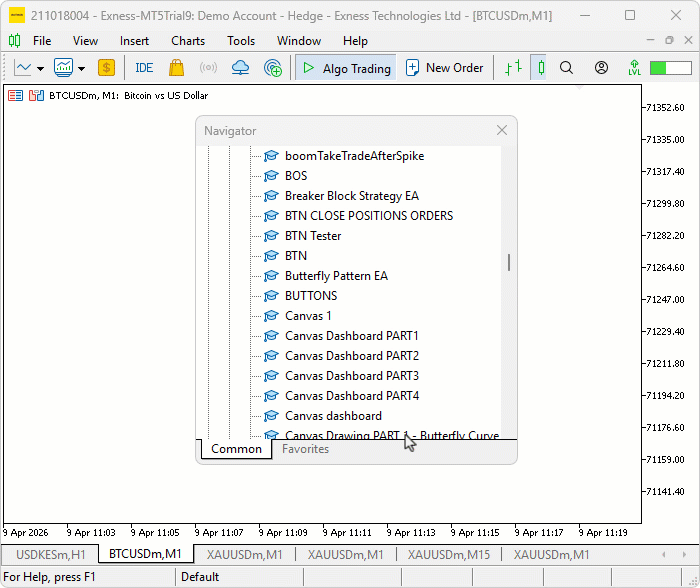The image size is (700, 588).
Task: Click the 71352.60 price label
Action: pos(665,108)
